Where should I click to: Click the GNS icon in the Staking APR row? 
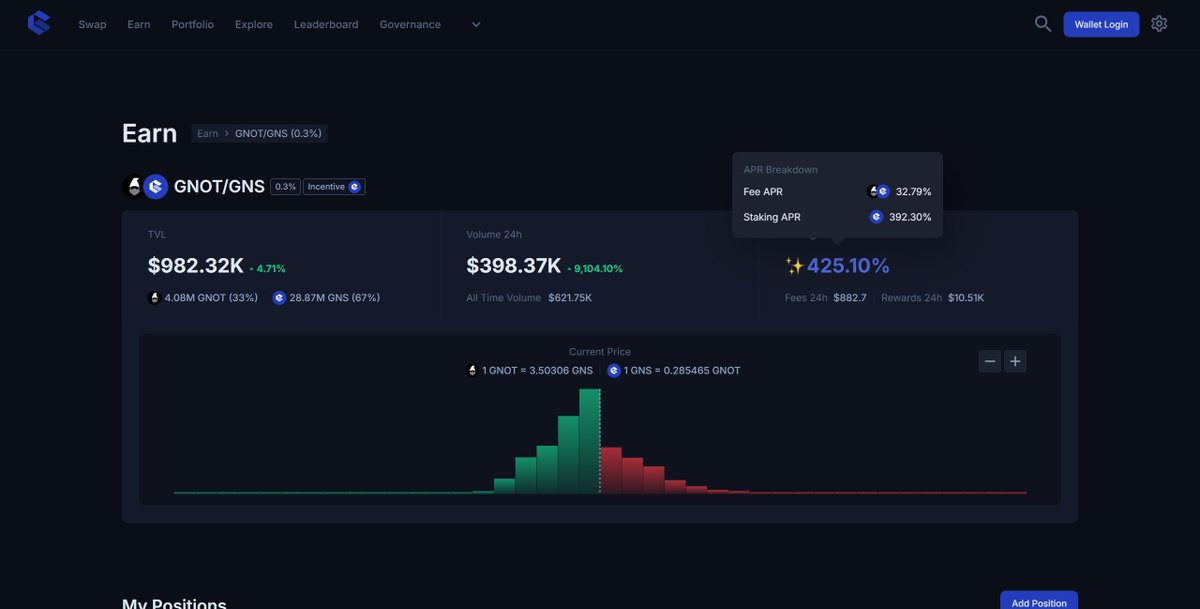point(877,217)
